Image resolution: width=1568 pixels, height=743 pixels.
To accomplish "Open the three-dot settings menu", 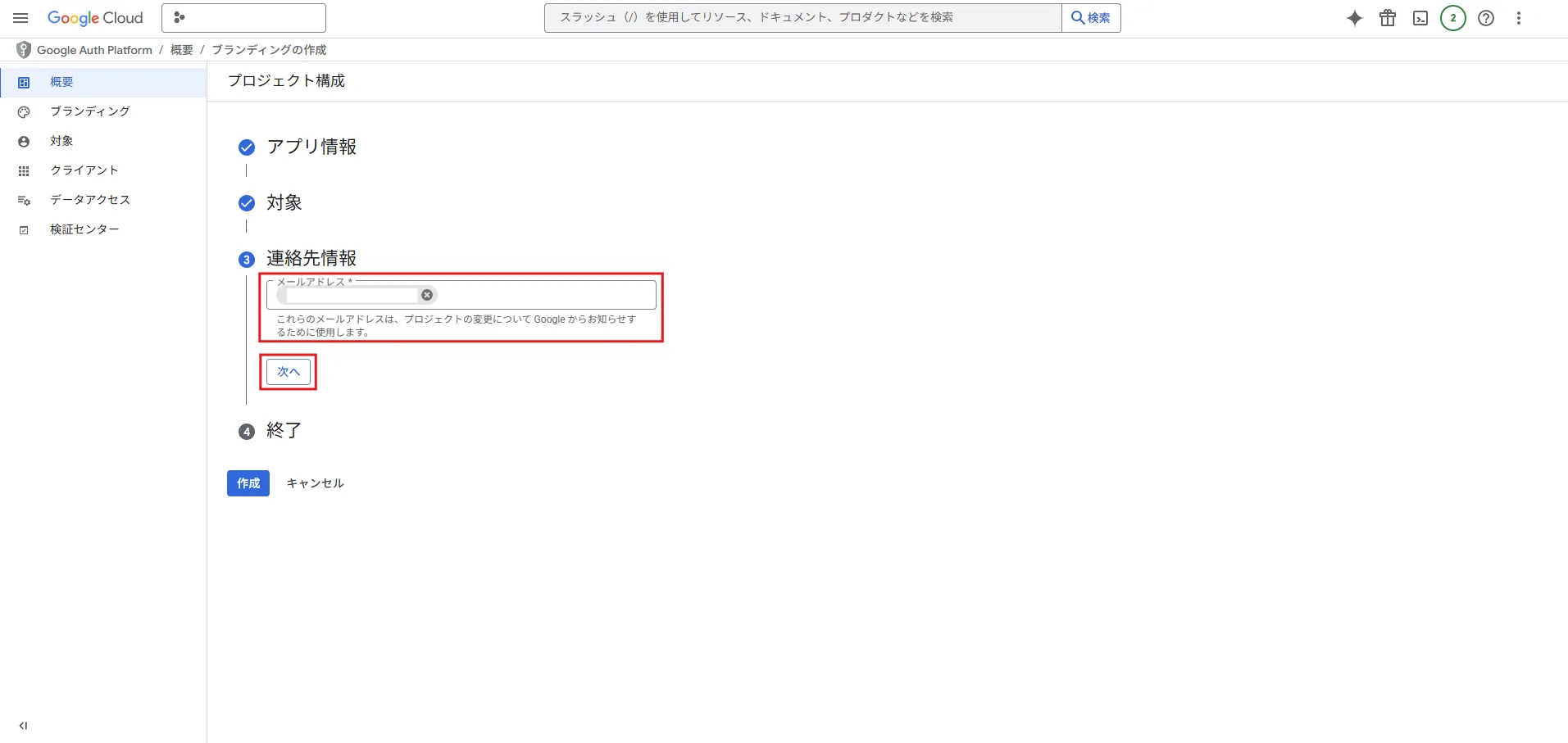I will click(1519, 18).
